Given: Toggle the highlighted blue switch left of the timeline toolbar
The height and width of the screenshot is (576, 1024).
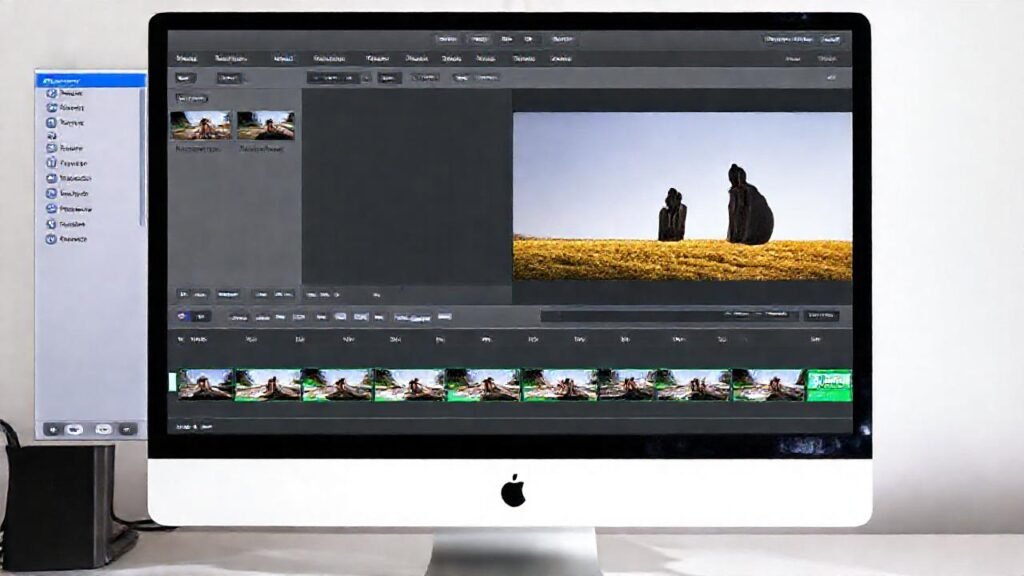Looking at the screenshot, I should coord(180,316).
